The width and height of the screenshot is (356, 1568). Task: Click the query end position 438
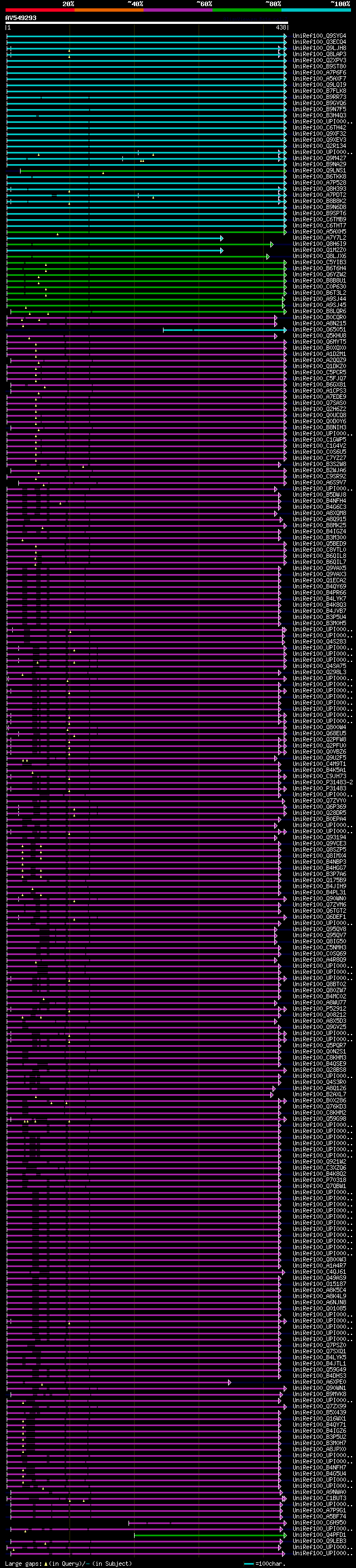281,27
